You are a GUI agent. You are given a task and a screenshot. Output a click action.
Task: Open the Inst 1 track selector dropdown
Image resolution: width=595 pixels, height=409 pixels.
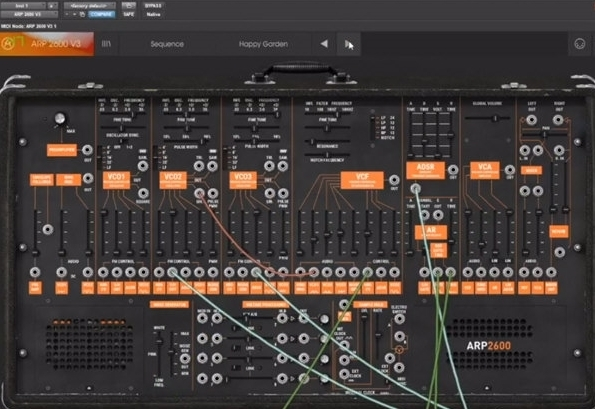coord(23,6)
